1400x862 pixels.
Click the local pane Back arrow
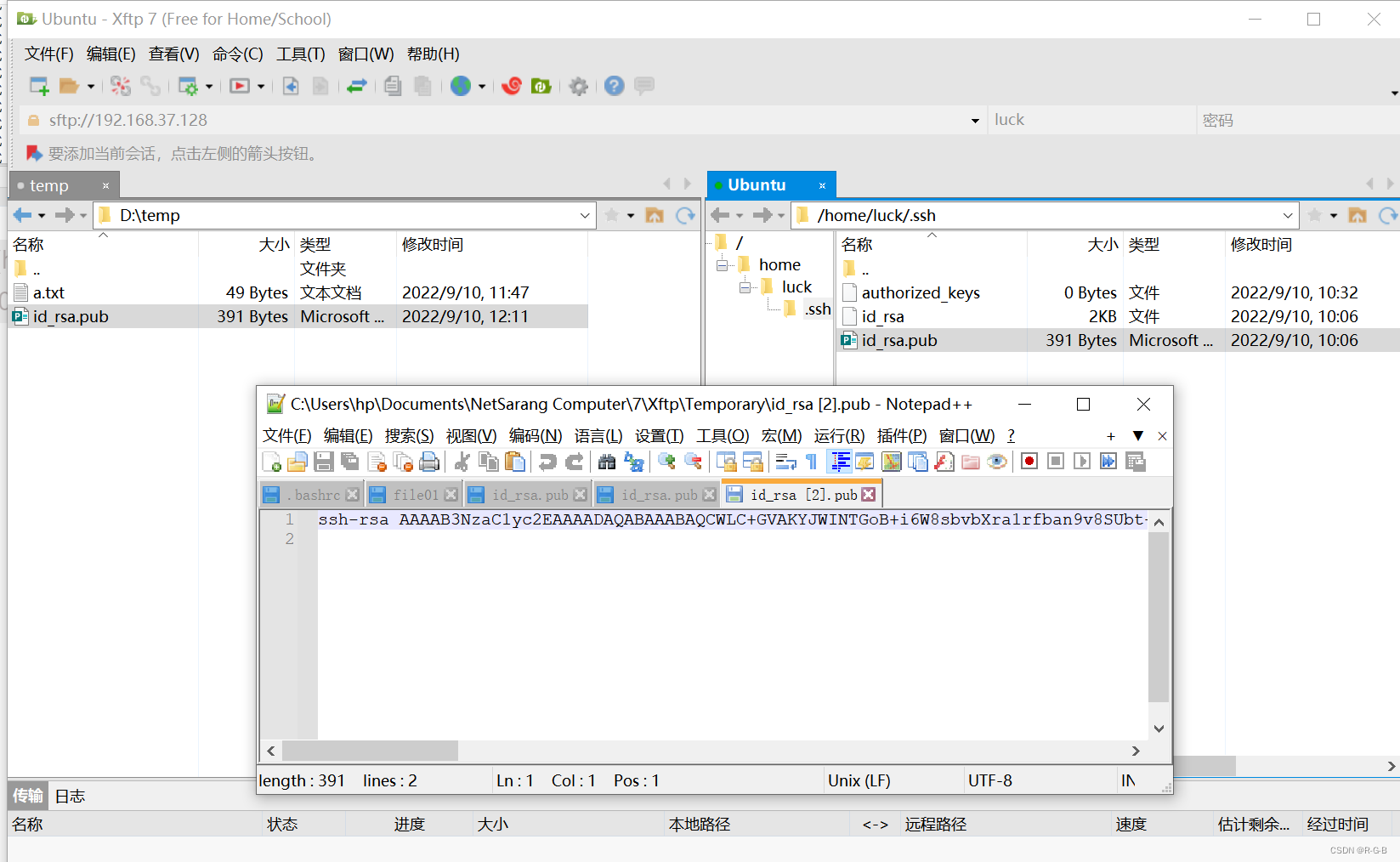click(x=22, y=215)
